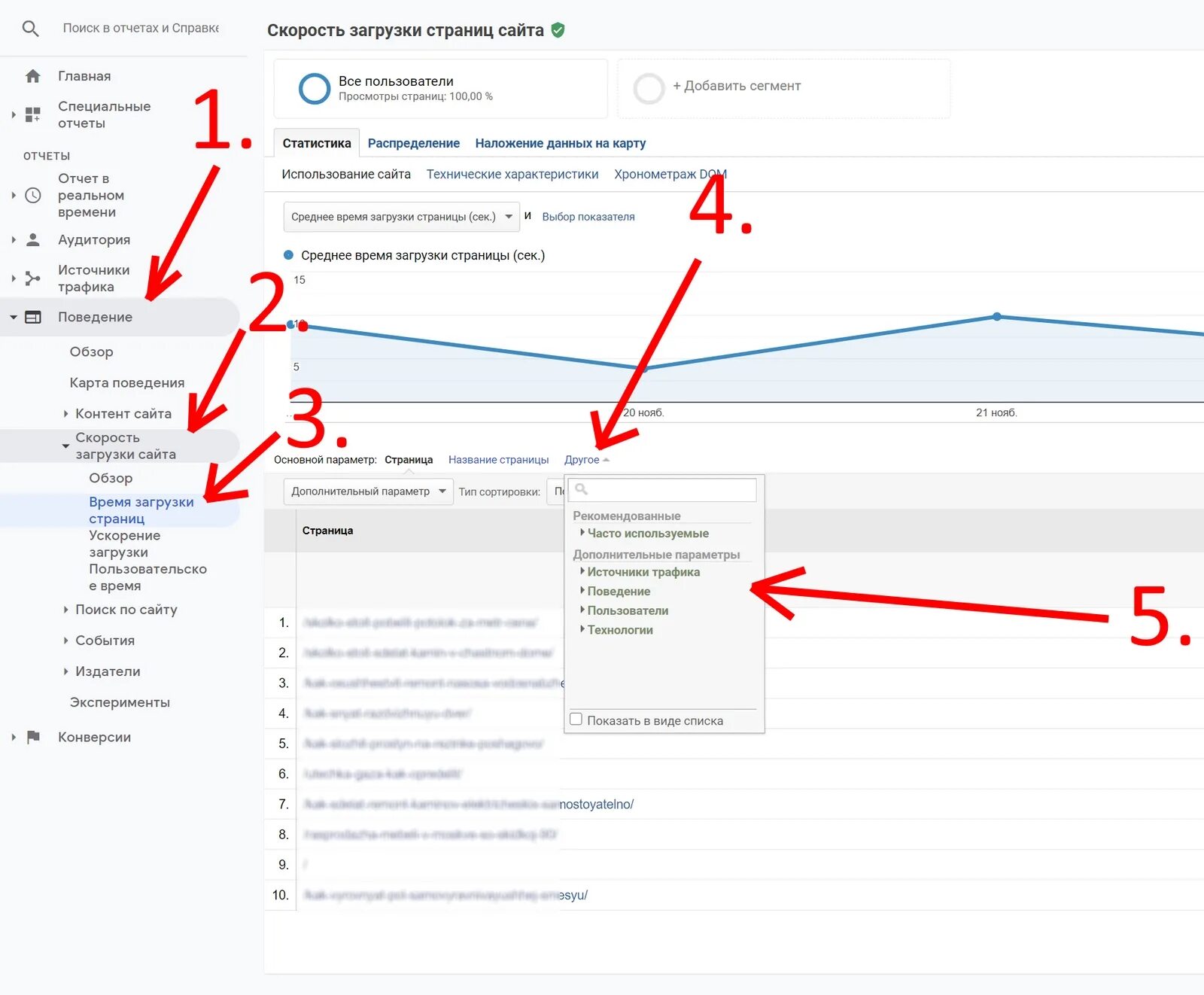Expand Поиск по сайту submenu

tap(66, 610)
